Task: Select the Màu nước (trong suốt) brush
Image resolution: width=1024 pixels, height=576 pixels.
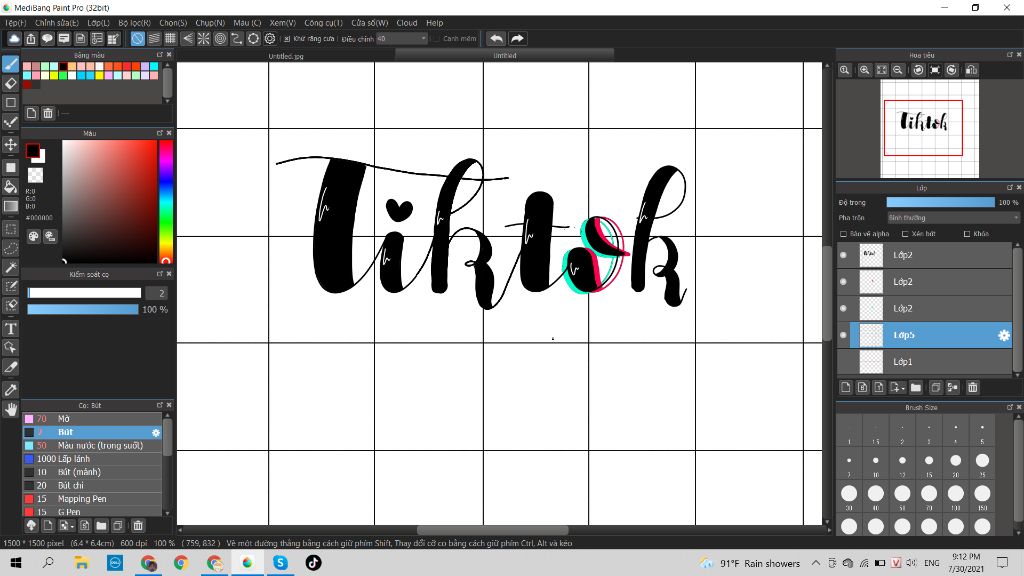Action: pyautogui.click(x=92, y=445)
